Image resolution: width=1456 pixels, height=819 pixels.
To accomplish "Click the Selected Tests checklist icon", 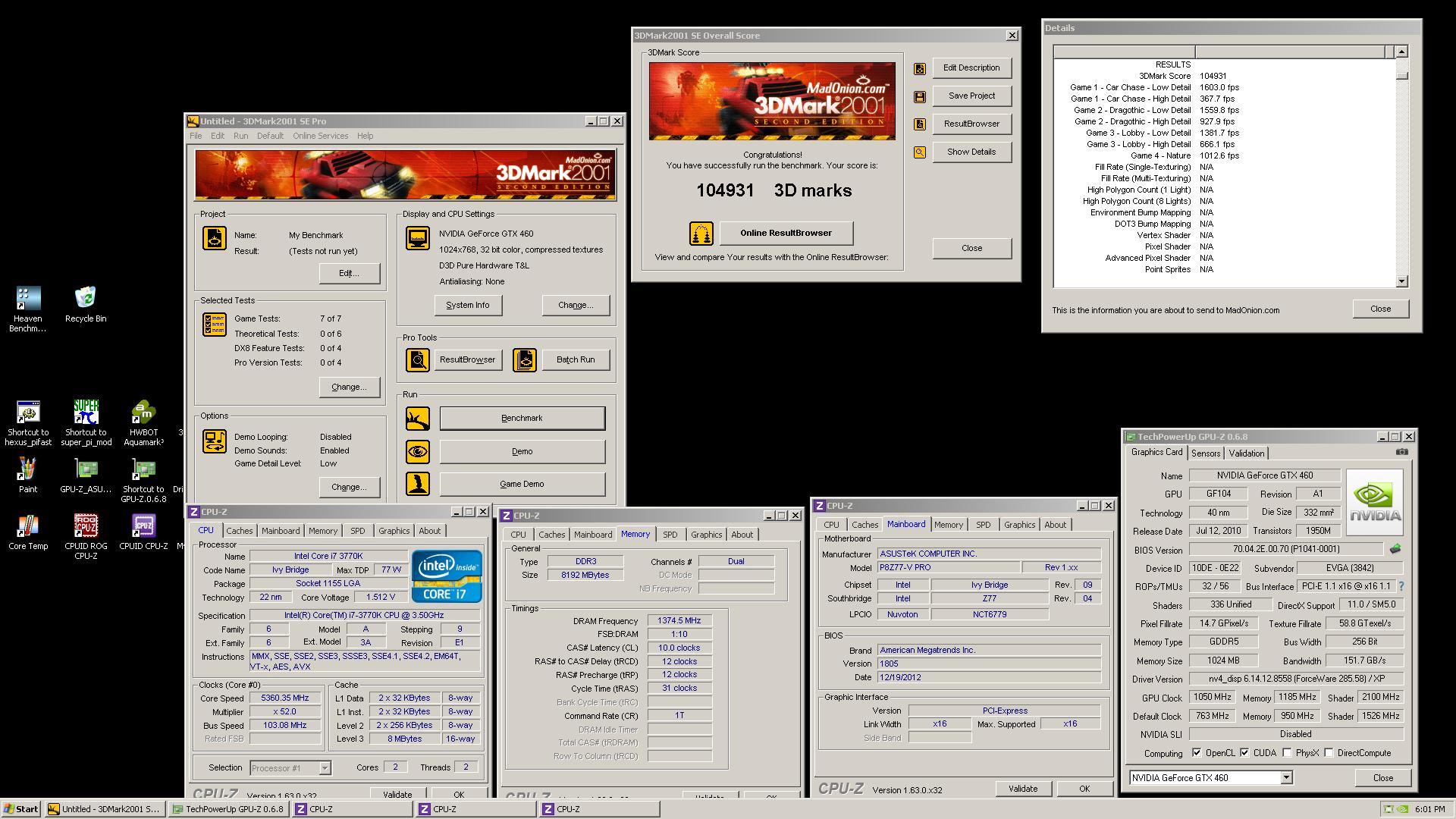I will pyautogui.click(x=214, y=325).
